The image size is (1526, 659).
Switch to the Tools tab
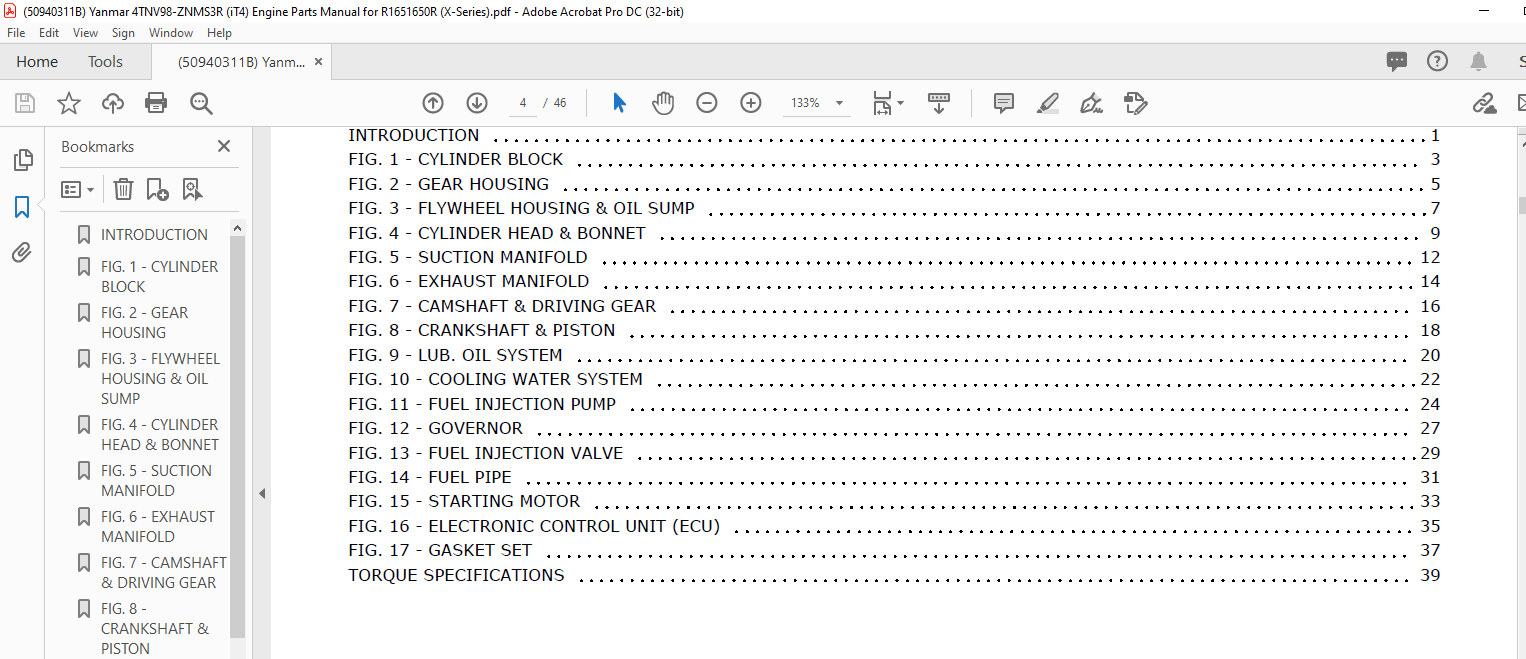(105, 62)
